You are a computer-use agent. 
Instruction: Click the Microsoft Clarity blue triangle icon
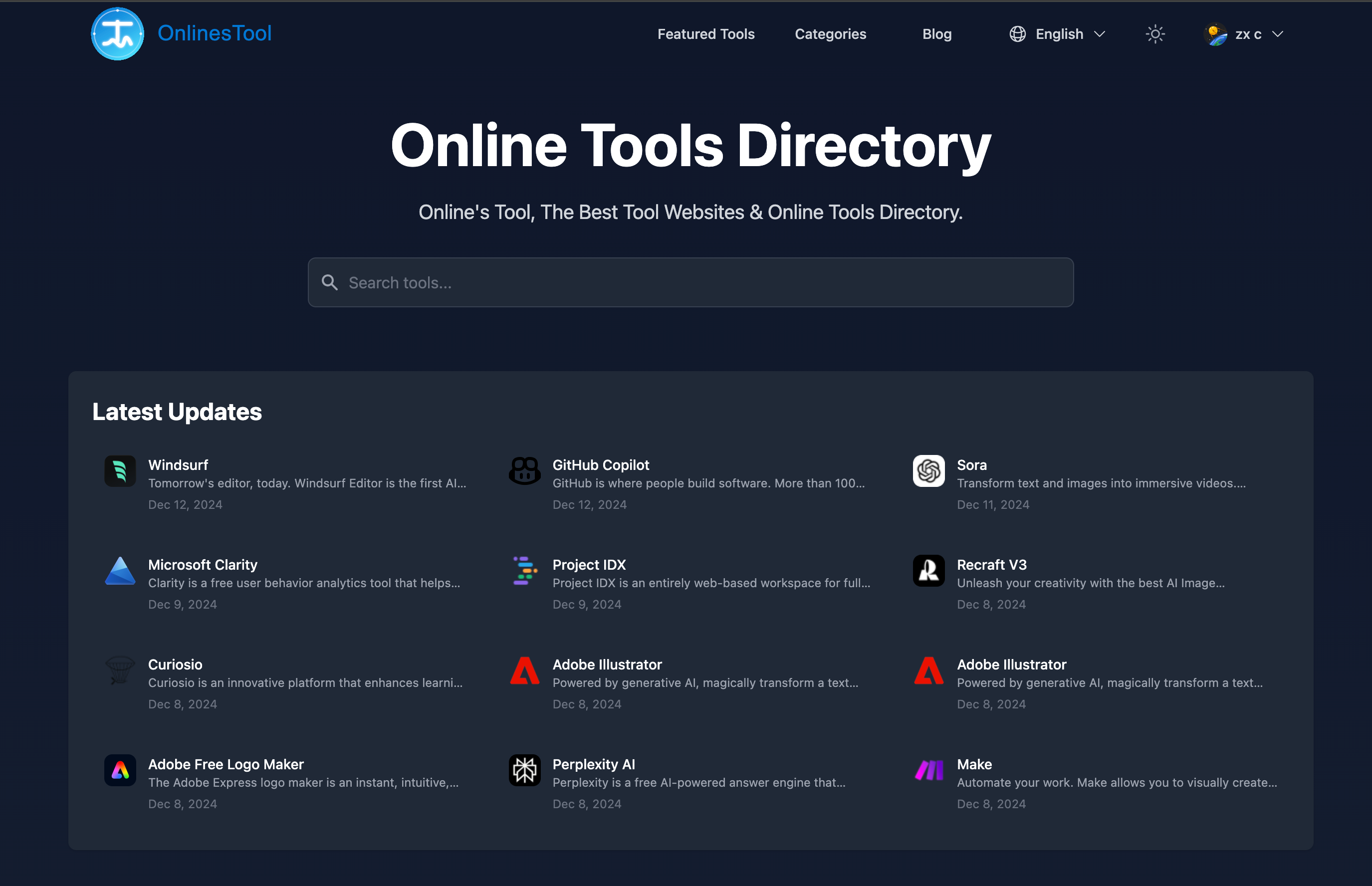pos(120,571)
